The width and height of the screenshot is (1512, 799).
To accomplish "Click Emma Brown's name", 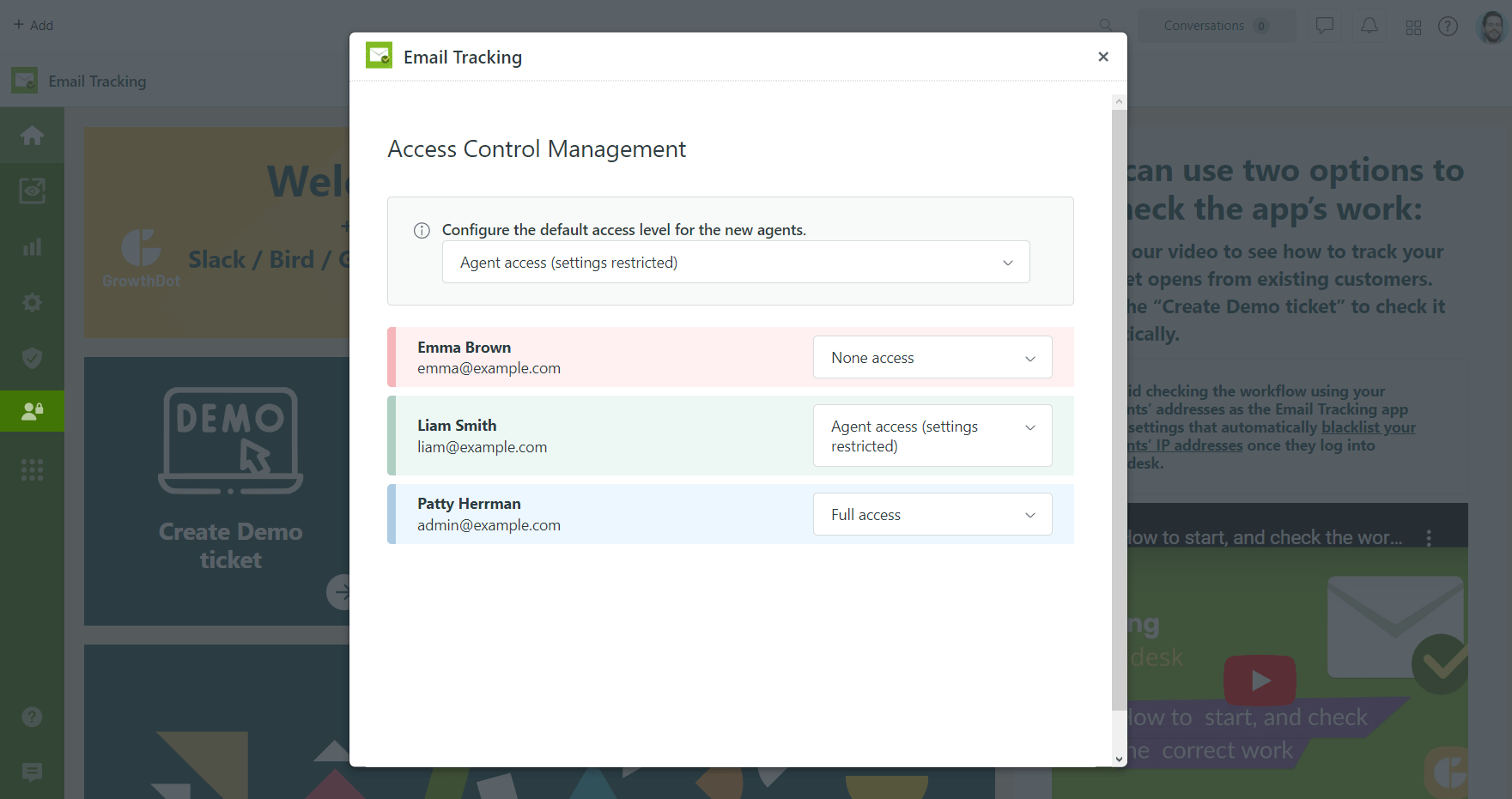I will pos(465,348).
